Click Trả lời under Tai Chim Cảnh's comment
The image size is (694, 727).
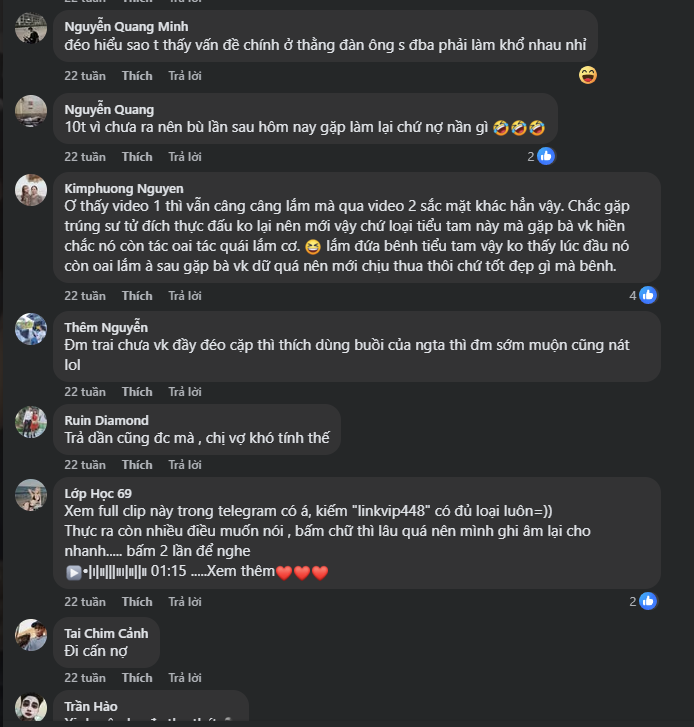185,676
